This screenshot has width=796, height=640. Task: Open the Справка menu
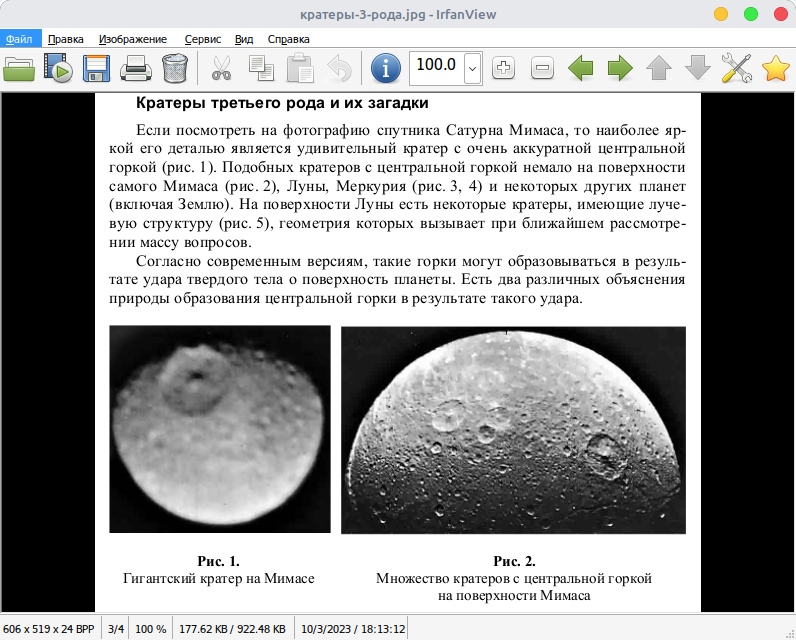(288, 39)
